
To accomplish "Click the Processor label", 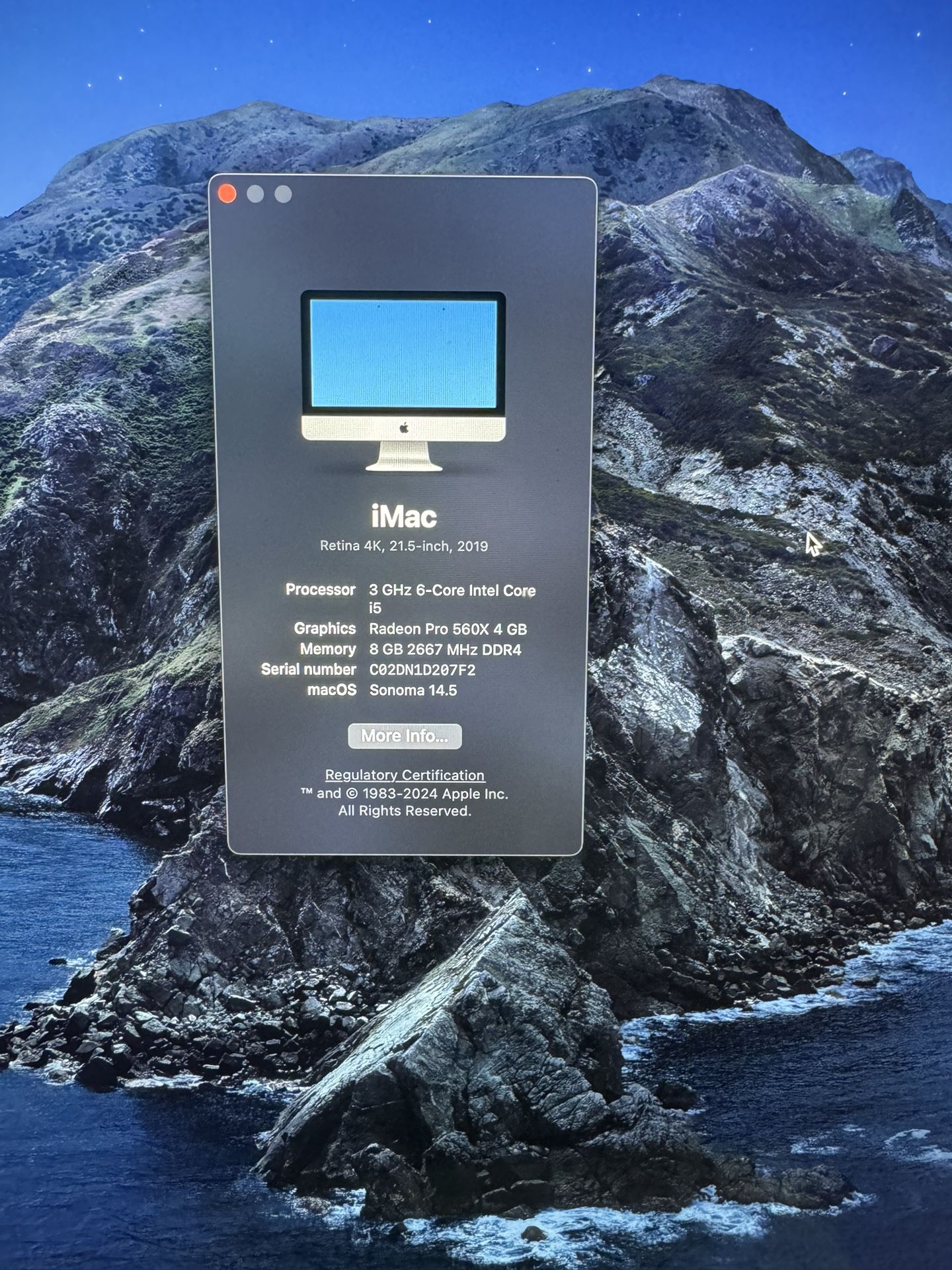I will tap(321, 590).
